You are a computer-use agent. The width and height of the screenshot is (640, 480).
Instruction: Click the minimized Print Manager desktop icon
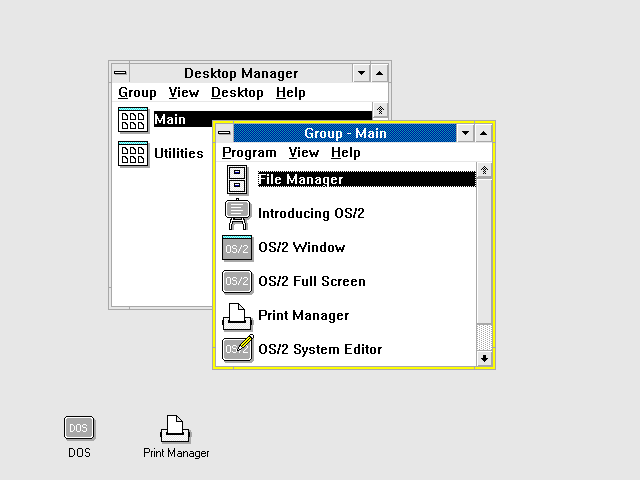coord(176,429)
